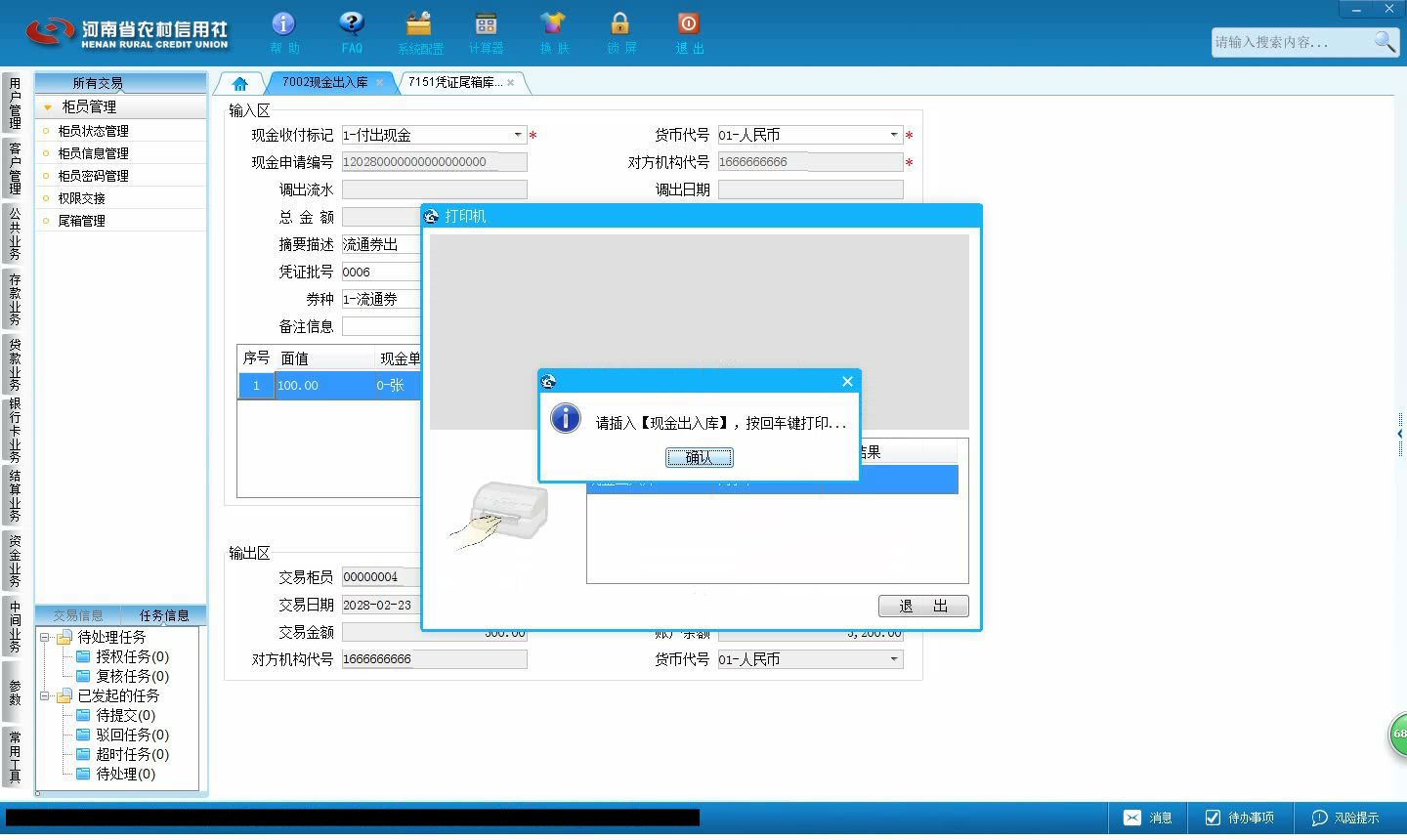Collapse the 待处理任务 tree node
Image resolution: width=1407 pixels, height=840 pixels.
tap(44, 637)
